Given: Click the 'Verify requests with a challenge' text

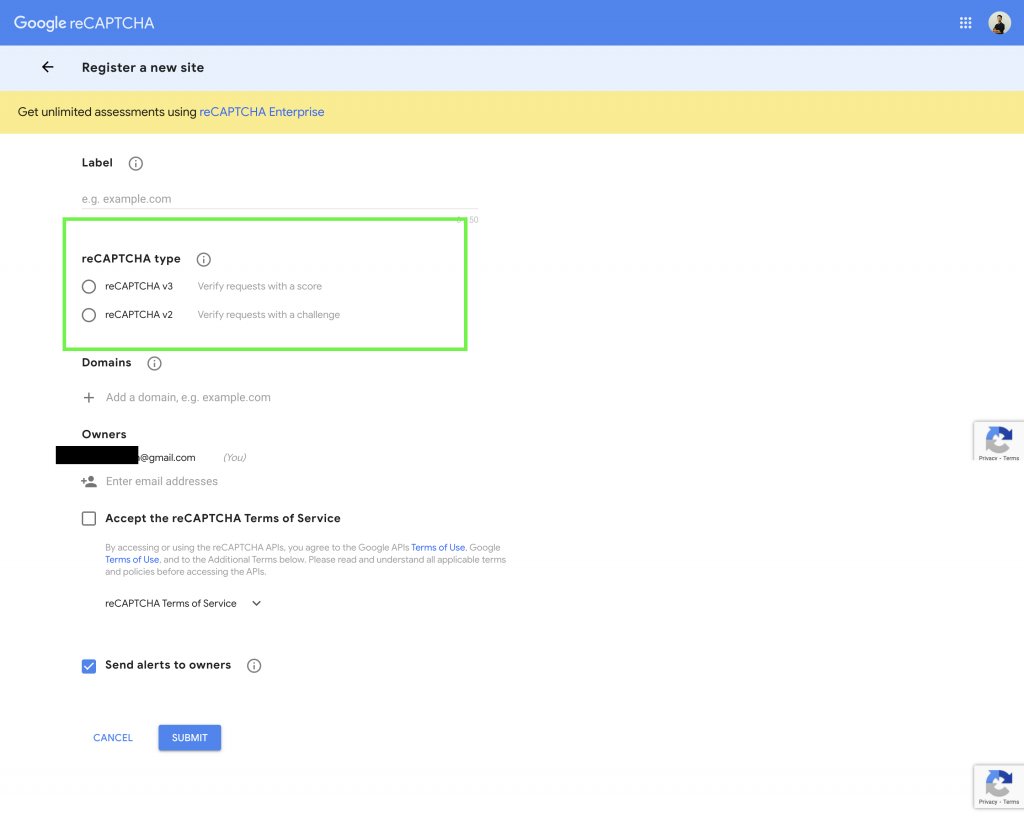Looking at the screenshot, I should coord(269,315).
